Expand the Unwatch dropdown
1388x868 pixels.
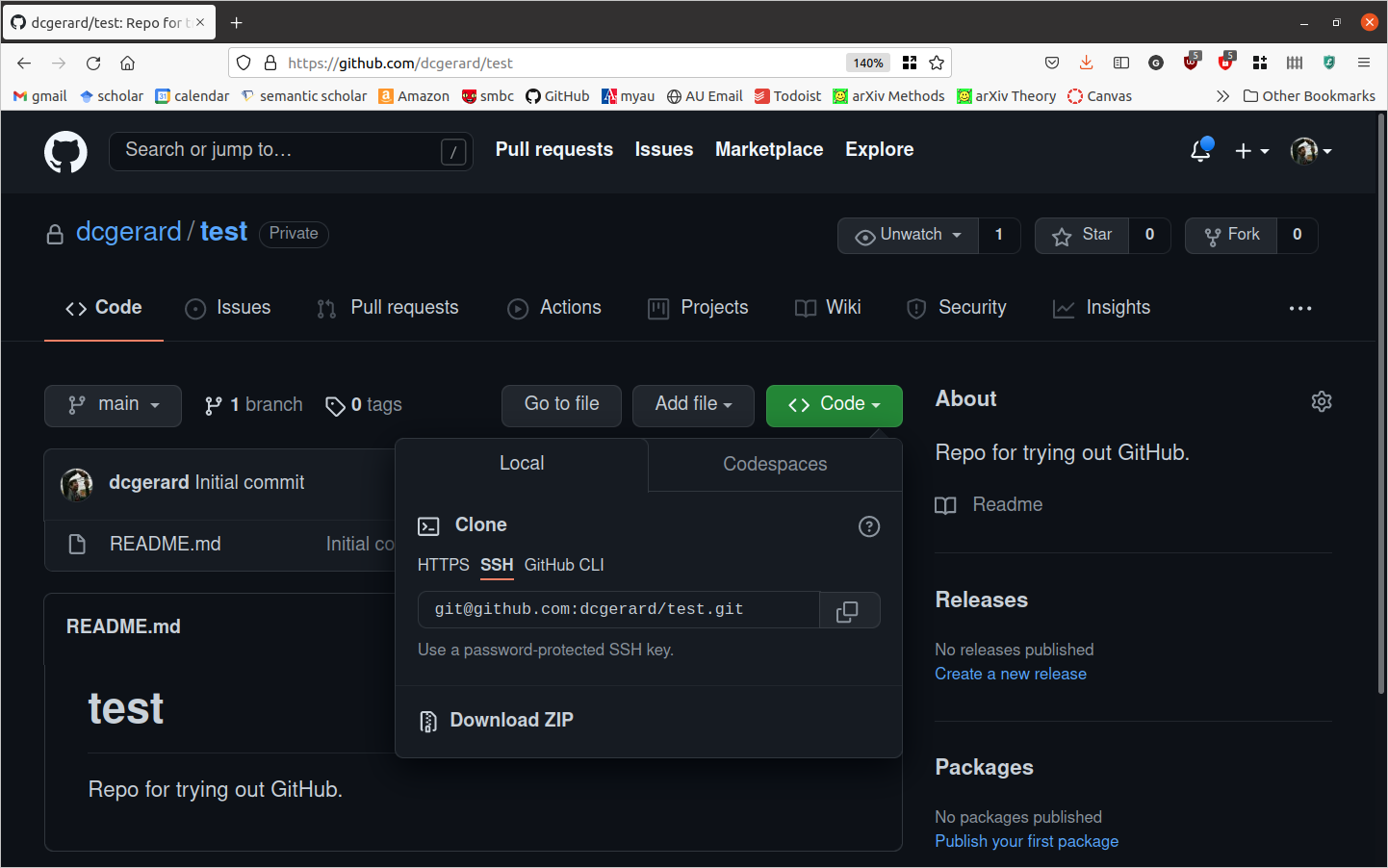[909, 235]
